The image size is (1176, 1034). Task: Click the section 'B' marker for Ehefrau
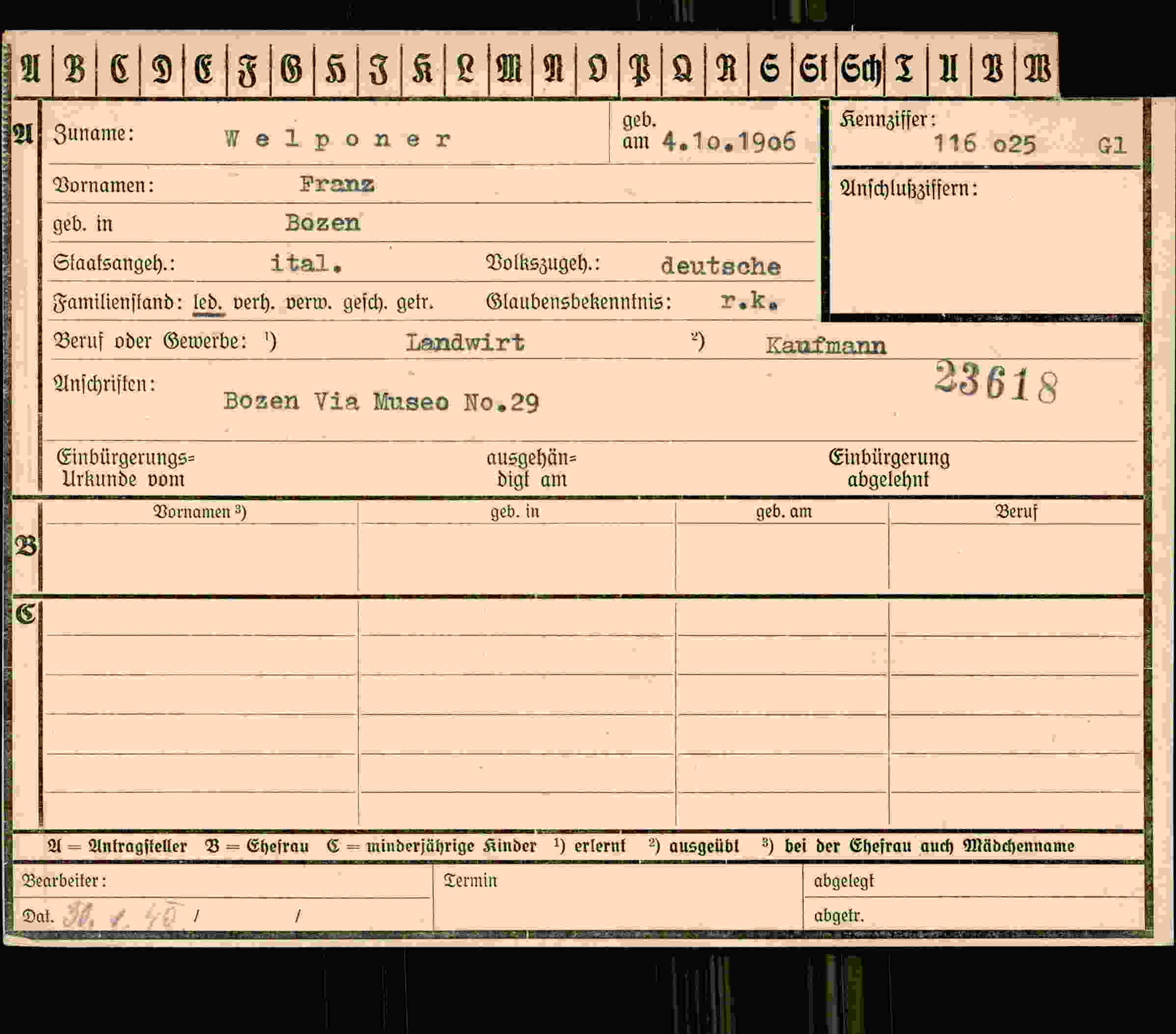[x=26, y=546]
